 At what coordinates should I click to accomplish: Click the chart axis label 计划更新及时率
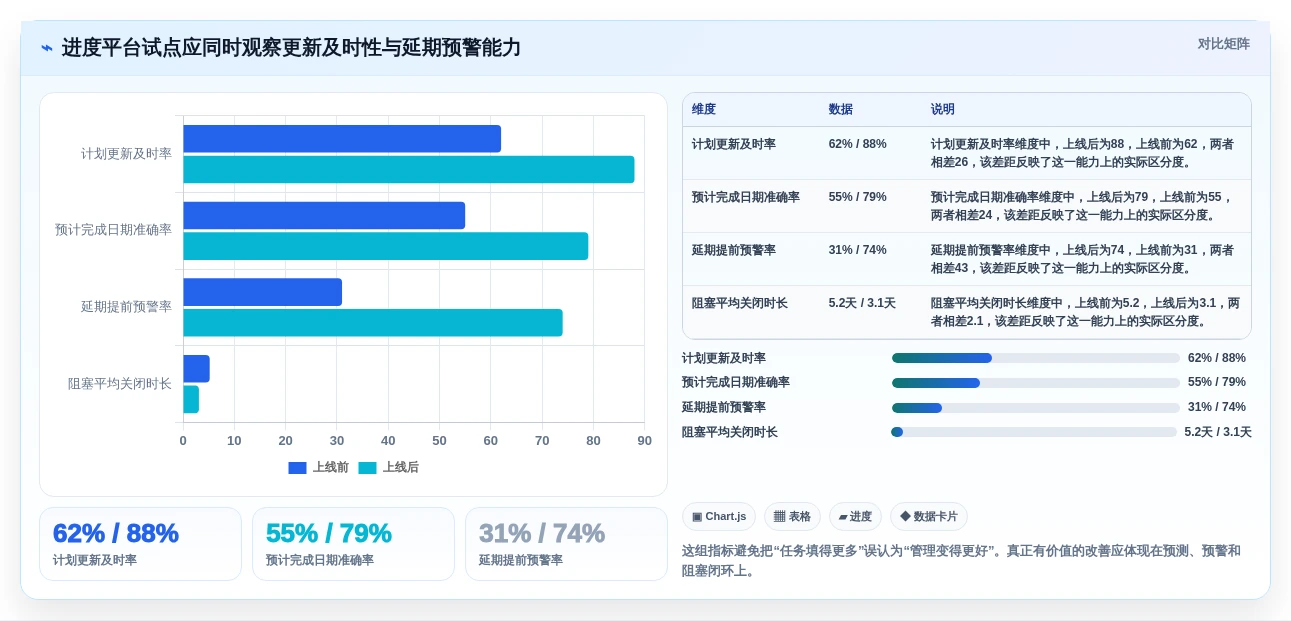pos(126,154)
